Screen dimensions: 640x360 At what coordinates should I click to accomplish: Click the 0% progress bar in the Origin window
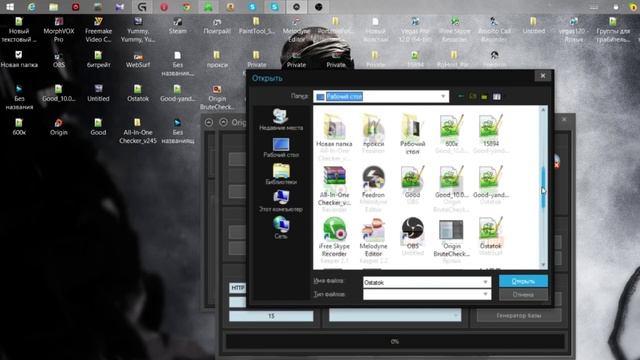[x=395, y=341]
